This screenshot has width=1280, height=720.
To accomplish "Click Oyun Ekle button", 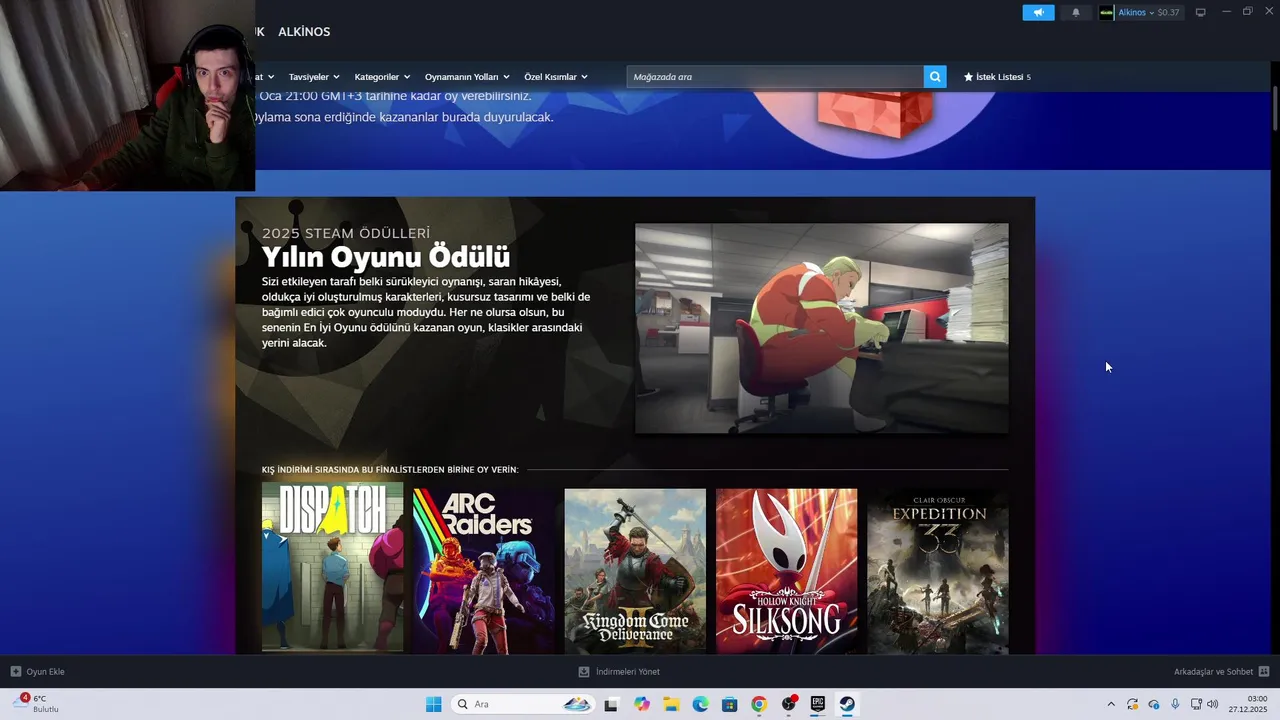I will (37, 671).
